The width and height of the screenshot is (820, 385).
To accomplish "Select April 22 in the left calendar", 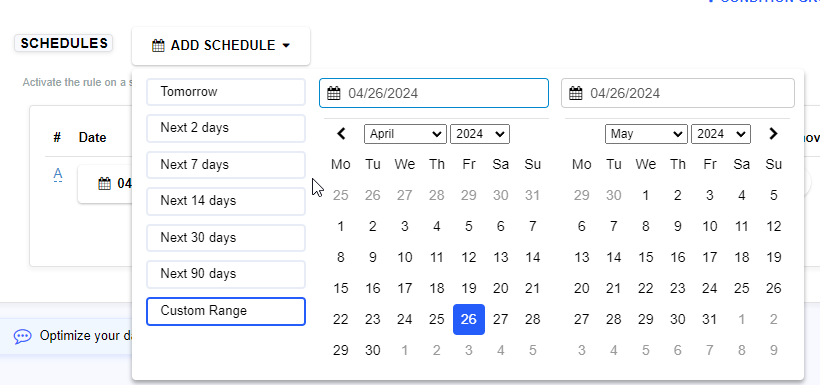I will (340, 319).
